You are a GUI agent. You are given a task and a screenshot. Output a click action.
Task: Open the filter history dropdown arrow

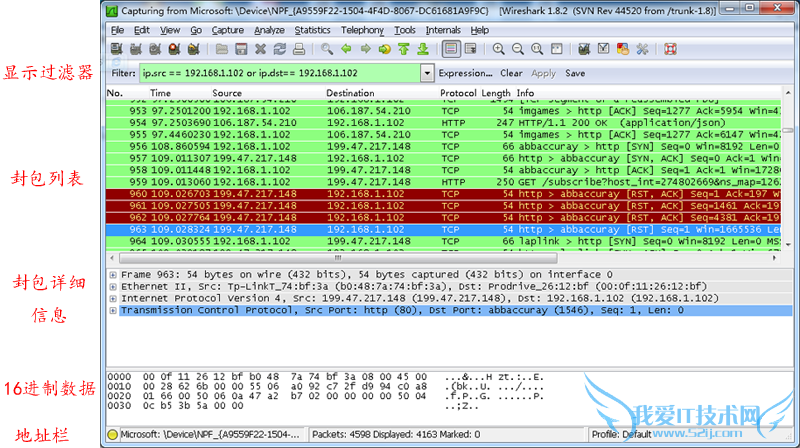[x=427, y=73]
